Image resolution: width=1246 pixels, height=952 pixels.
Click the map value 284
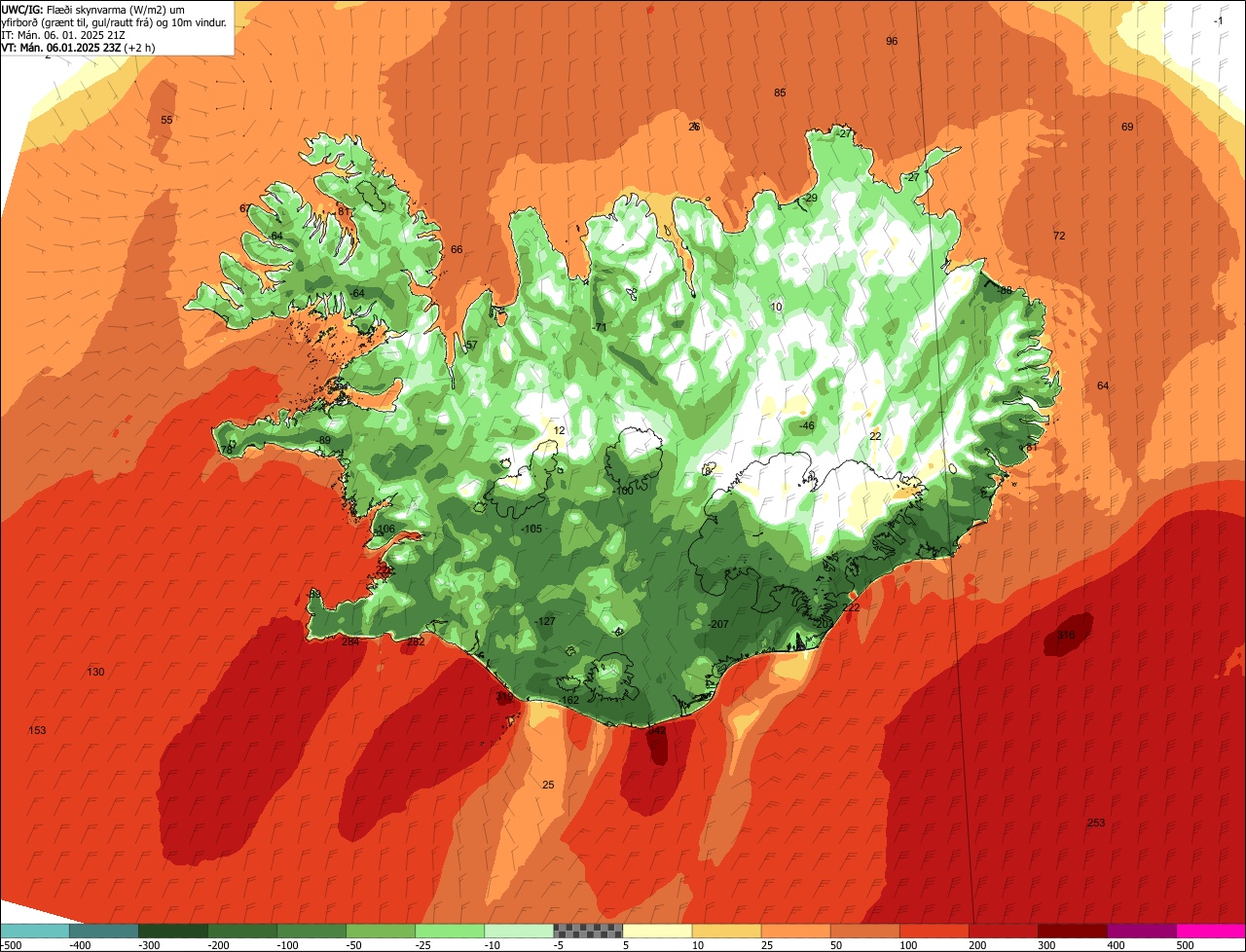point(350,641)
